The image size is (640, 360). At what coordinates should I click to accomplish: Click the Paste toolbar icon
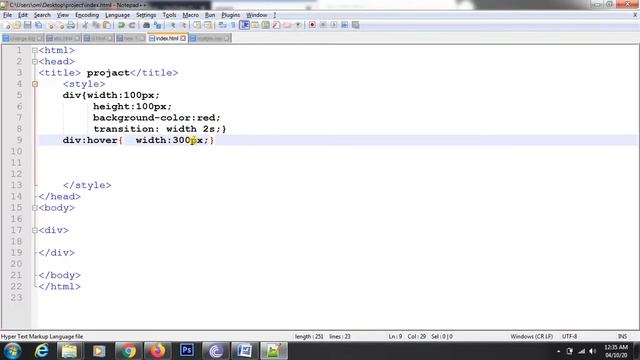click(x=107, y=25)
